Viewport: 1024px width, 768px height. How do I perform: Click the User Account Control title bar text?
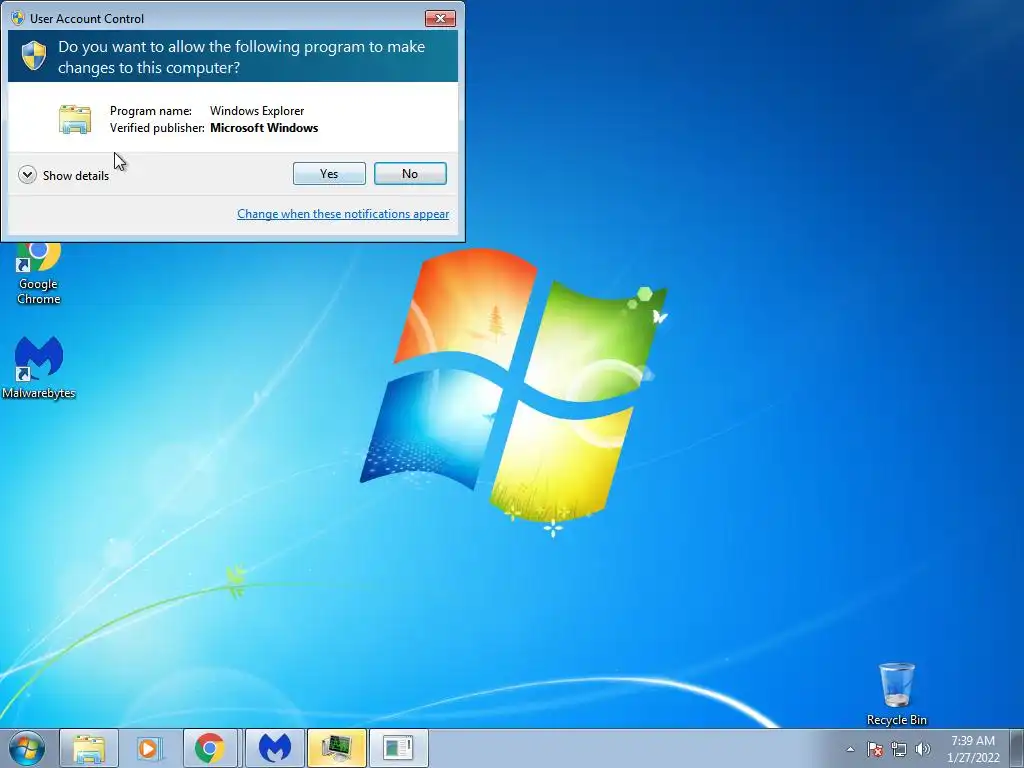(87, 19)
